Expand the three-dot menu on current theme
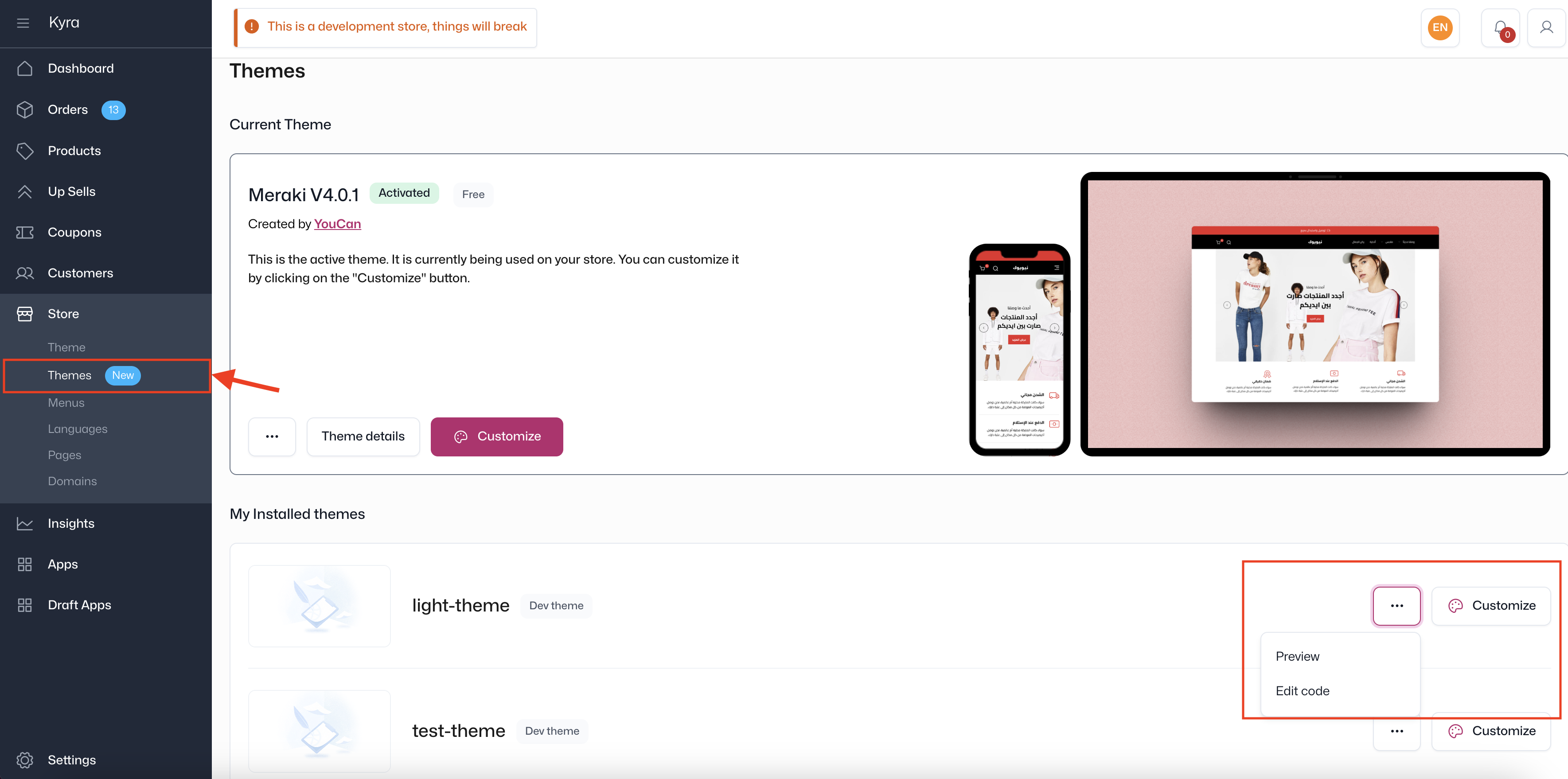Image resolution: width=1568 pixels, height=779 pixels. pos(272,436)
